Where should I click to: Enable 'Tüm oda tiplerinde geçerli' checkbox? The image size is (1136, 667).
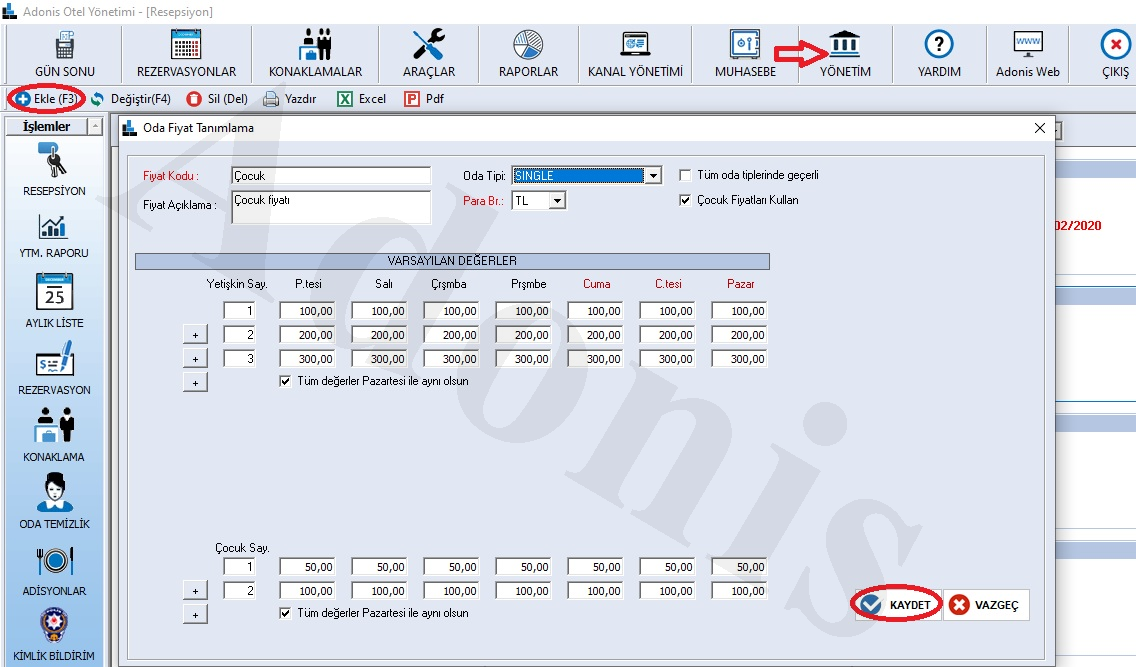pos(686,175)
